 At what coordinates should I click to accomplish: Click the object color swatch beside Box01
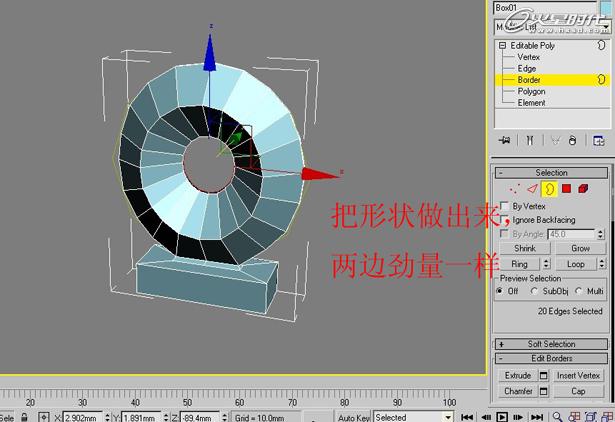(603, 8)
